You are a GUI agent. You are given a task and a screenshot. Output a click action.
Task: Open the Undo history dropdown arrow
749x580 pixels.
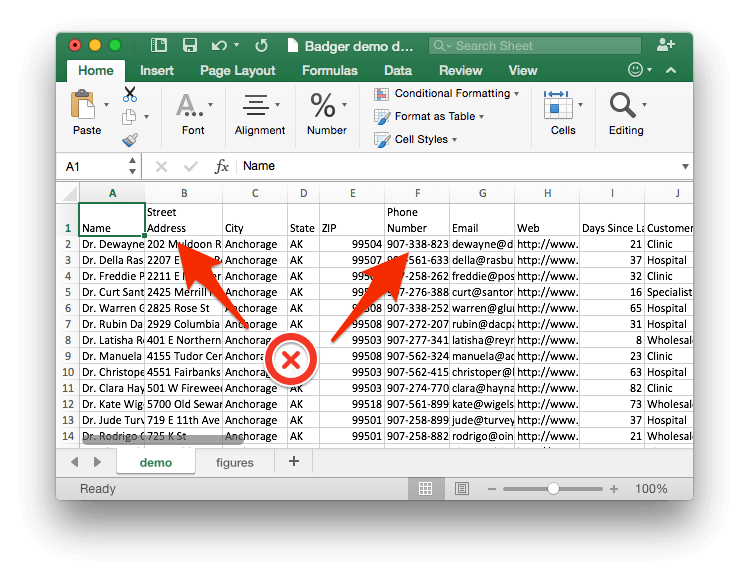[236, 45]
